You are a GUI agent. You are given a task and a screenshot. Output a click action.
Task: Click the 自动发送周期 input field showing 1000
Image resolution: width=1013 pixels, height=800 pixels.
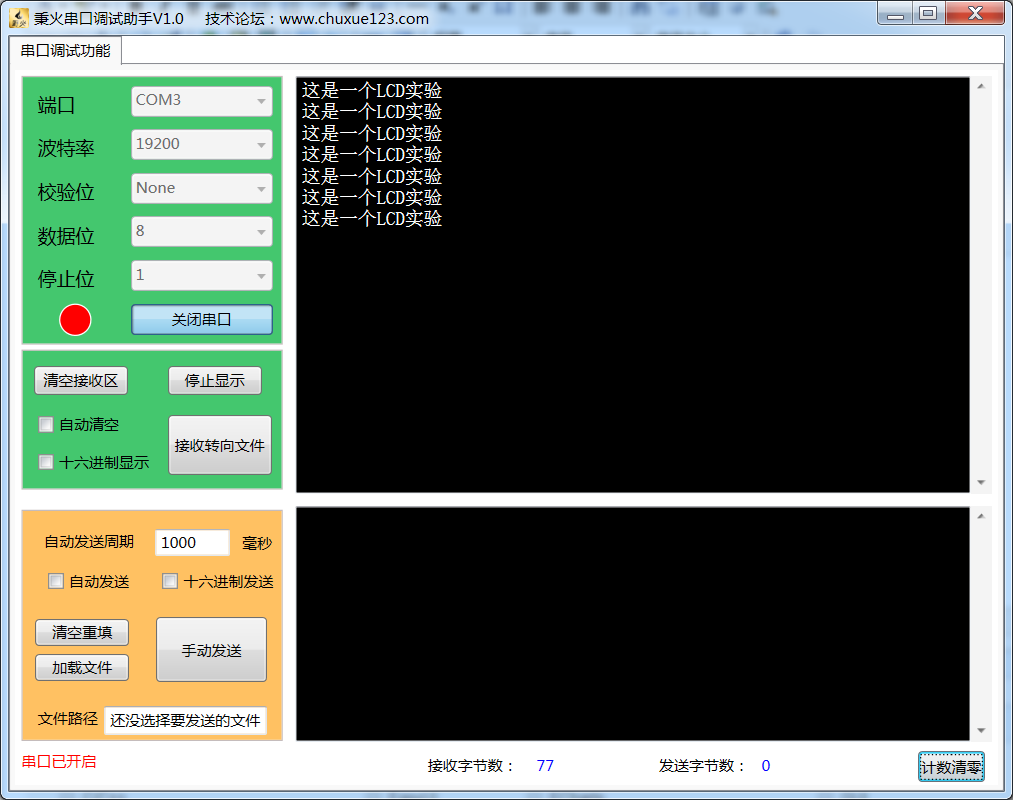tap(192, 543)
